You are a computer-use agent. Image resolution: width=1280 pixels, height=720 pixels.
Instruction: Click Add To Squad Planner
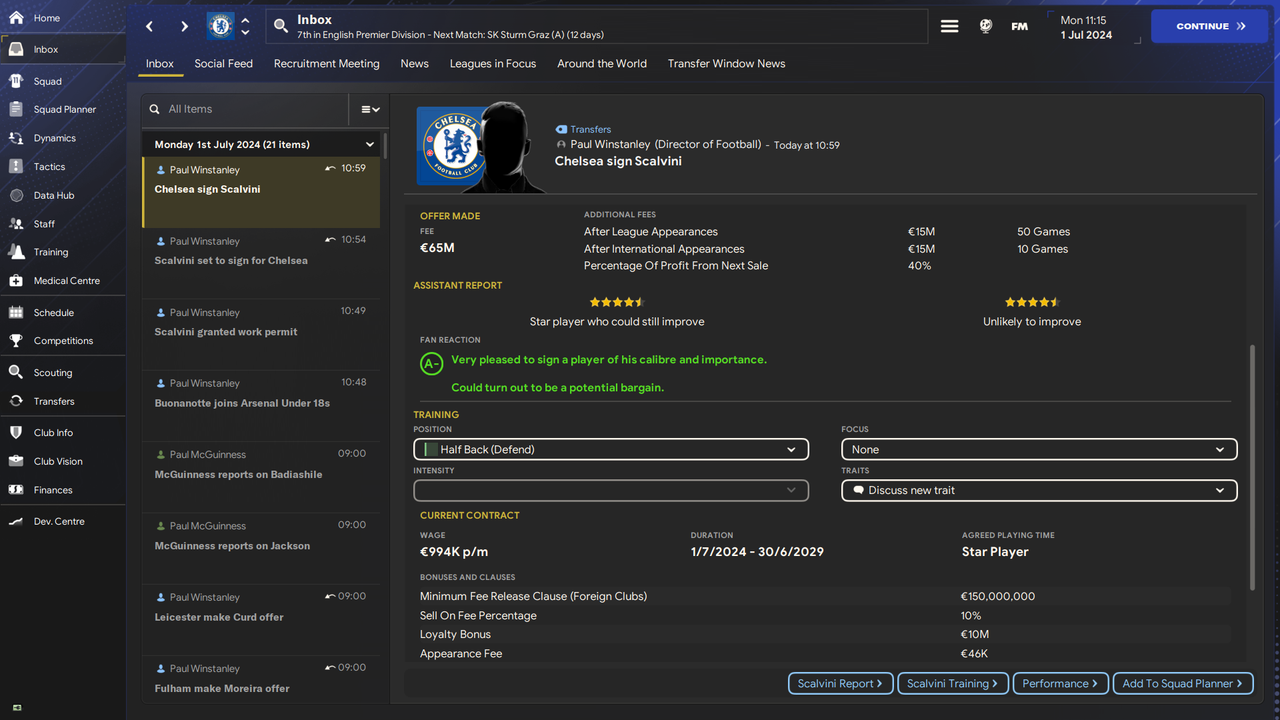[x=1183, y=684]
